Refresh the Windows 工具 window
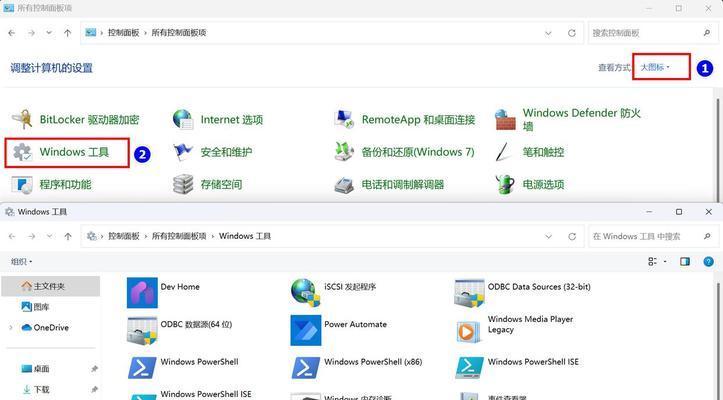Screen dimensions: 723x400 pyautogui.click(x=572, y=236)
